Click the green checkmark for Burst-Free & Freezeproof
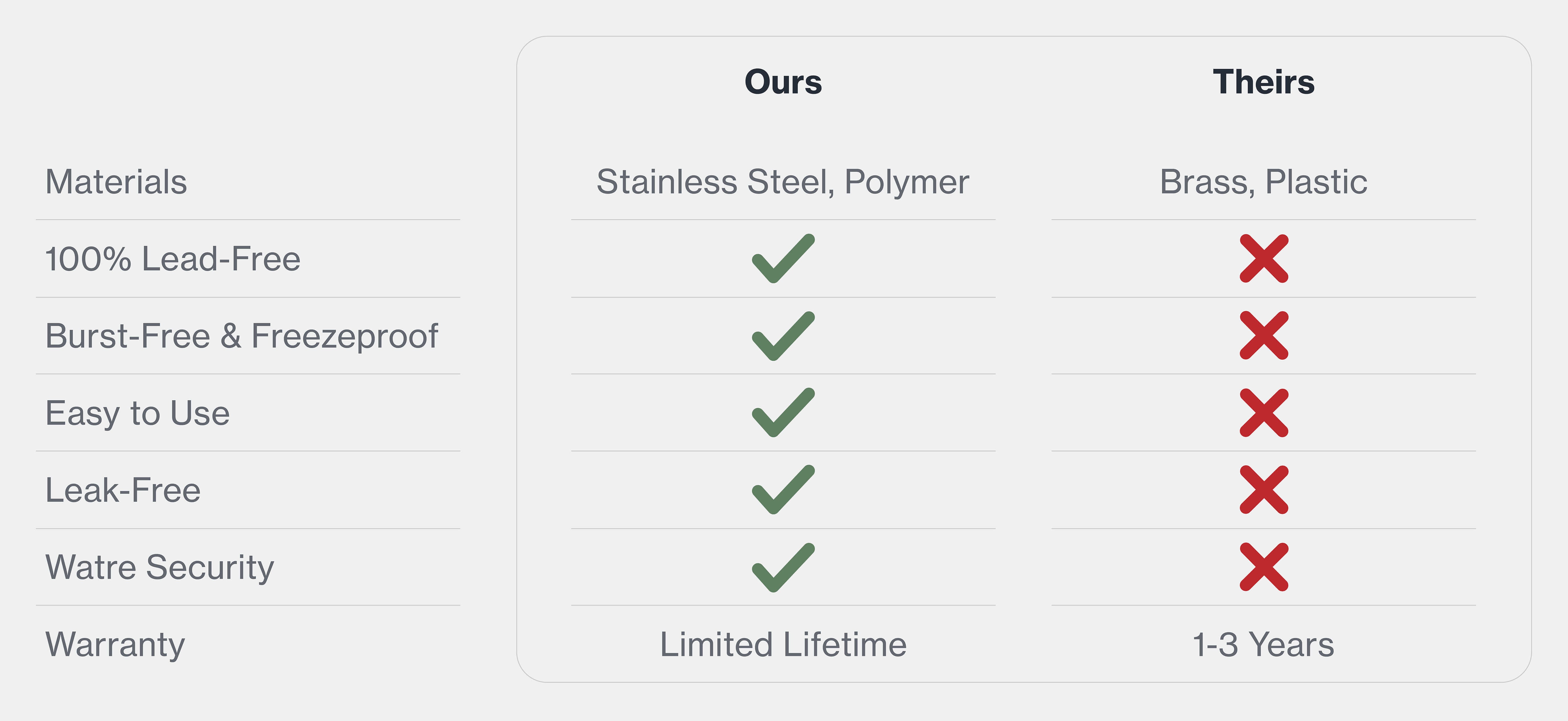The width and height of the screenshot is (1568, 721). [x=783, y=335]
